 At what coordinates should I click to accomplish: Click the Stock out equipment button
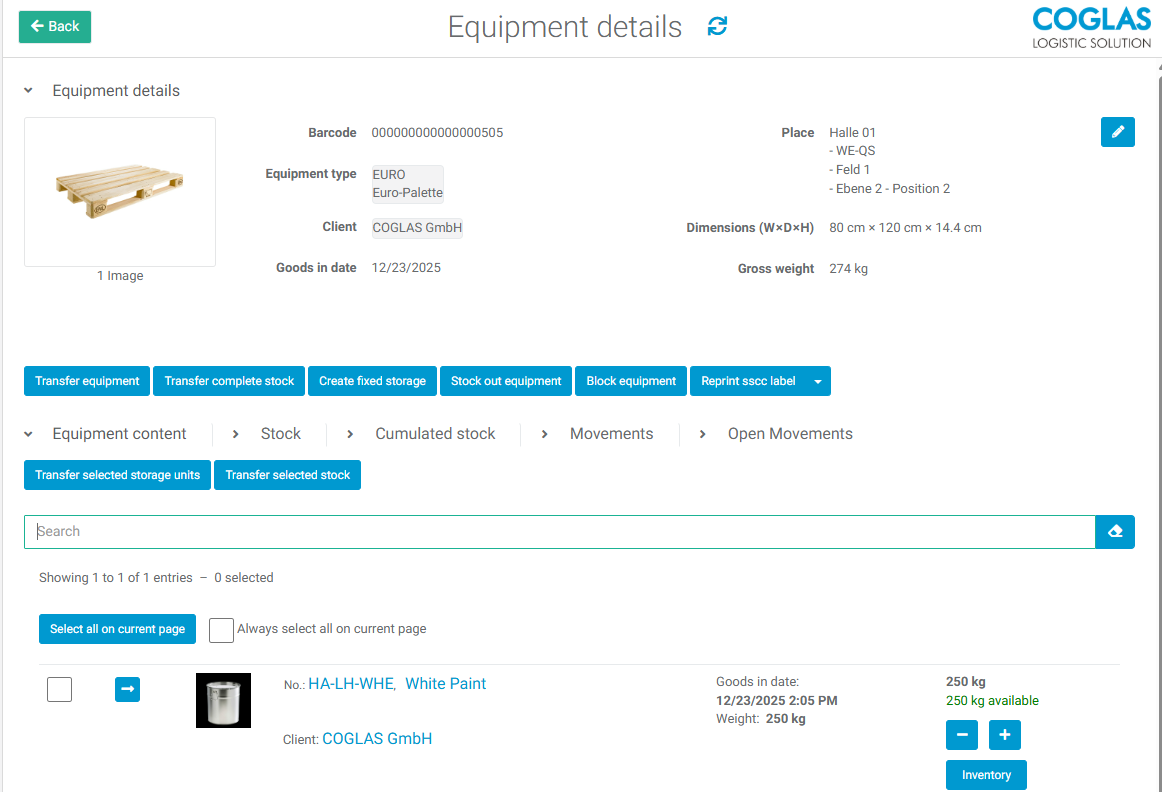(x=505, y=381)
